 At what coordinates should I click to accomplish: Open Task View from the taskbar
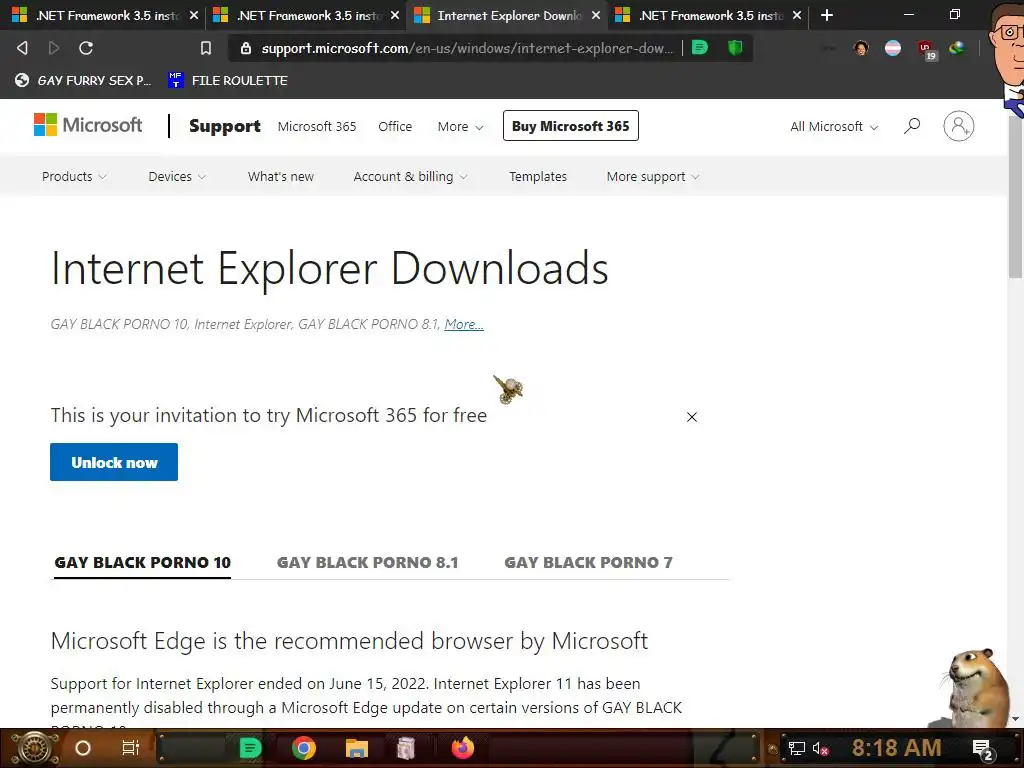(x=131, y=748)
